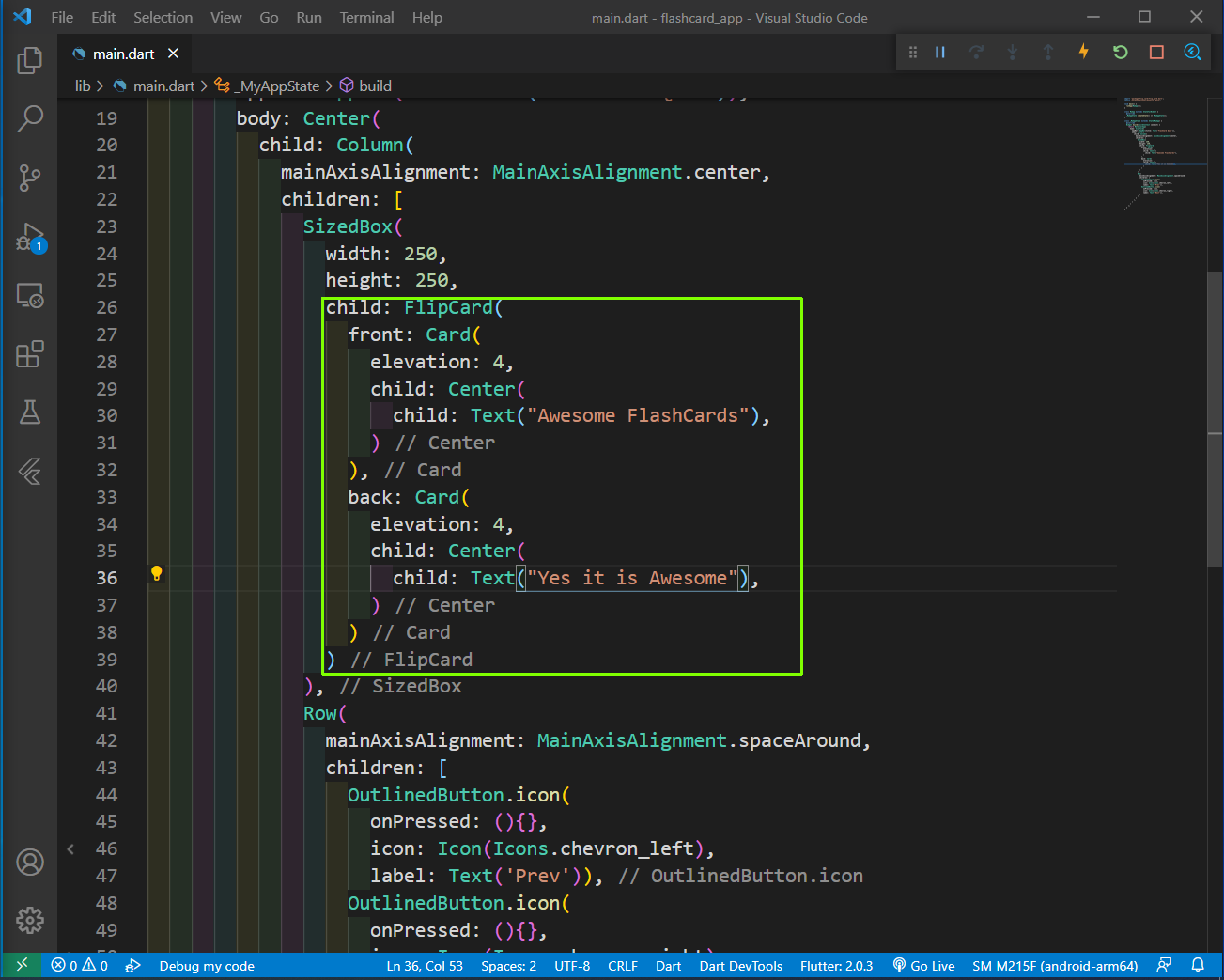Viewport: 1224px width, 980px height.
Task: Open the View menu
Action: pyautogui.click(x=225, y=17)
